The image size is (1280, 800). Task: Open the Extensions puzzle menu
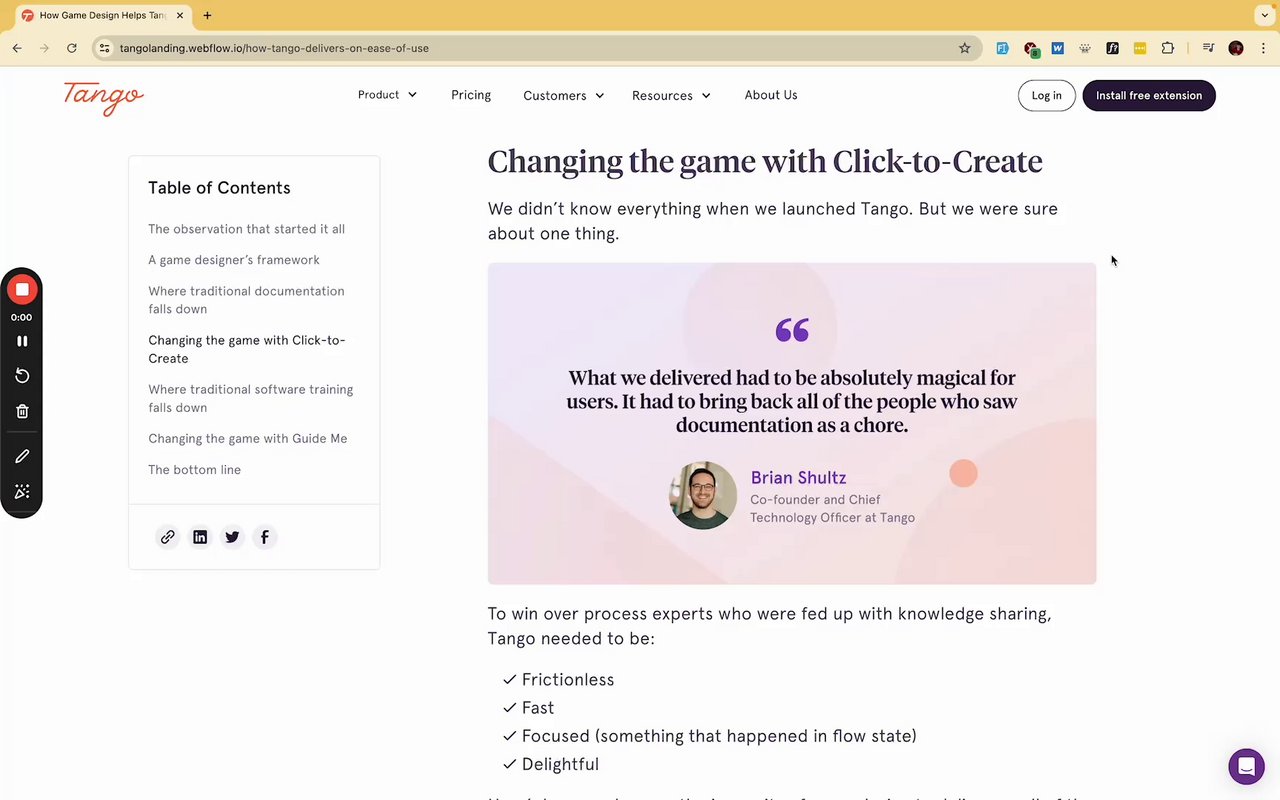[1167, 48]
